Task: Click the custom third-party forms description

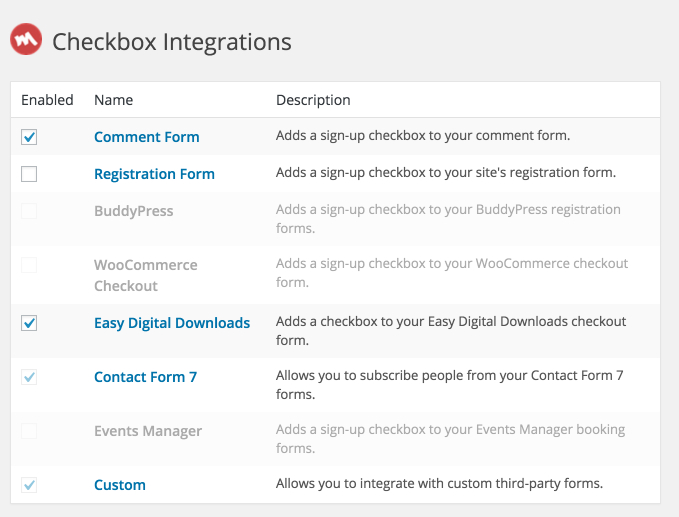Action: coord(440,483)
